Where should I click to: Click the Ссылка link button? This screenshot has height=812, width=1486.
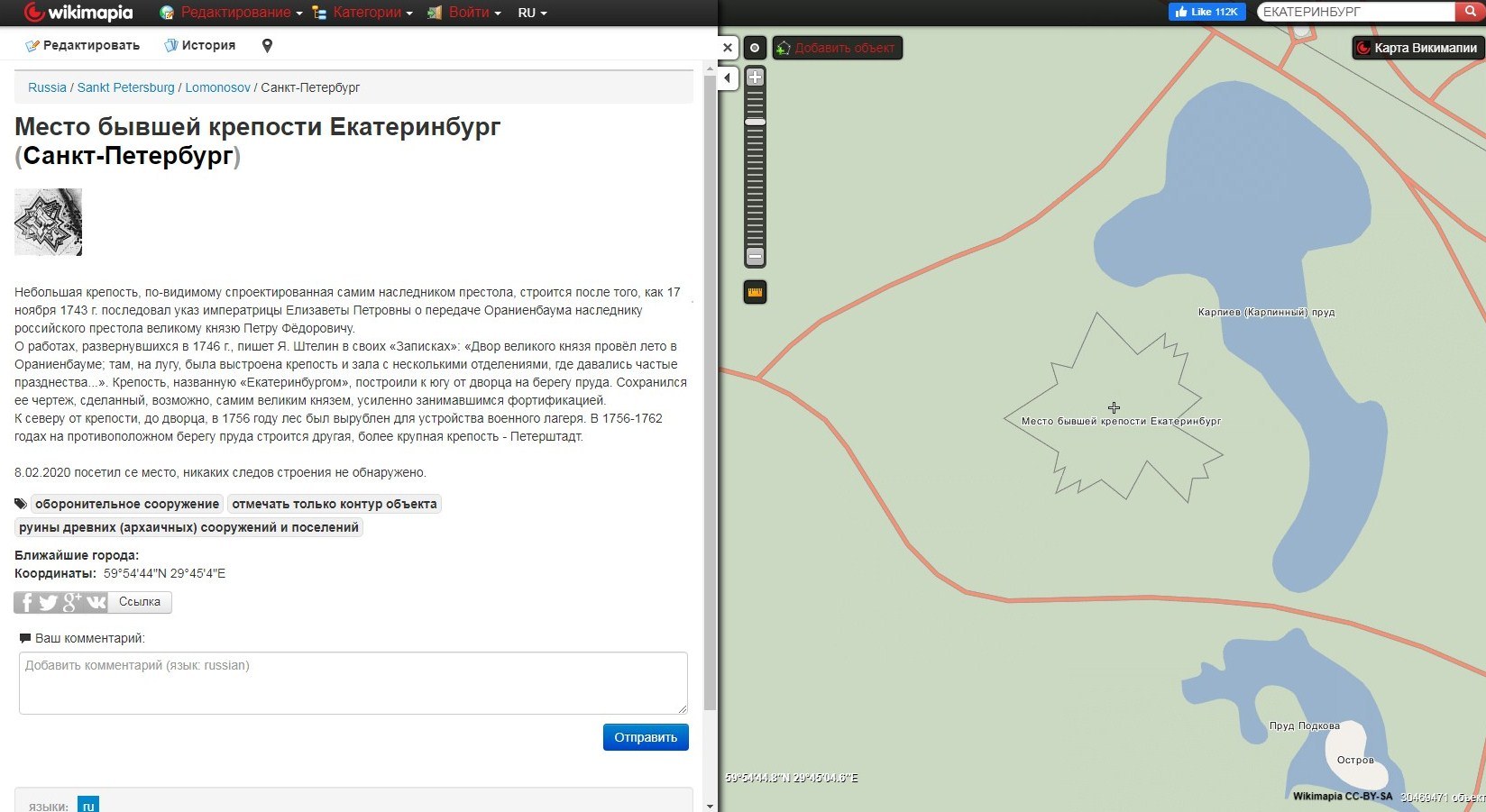(x=140, y=602)
